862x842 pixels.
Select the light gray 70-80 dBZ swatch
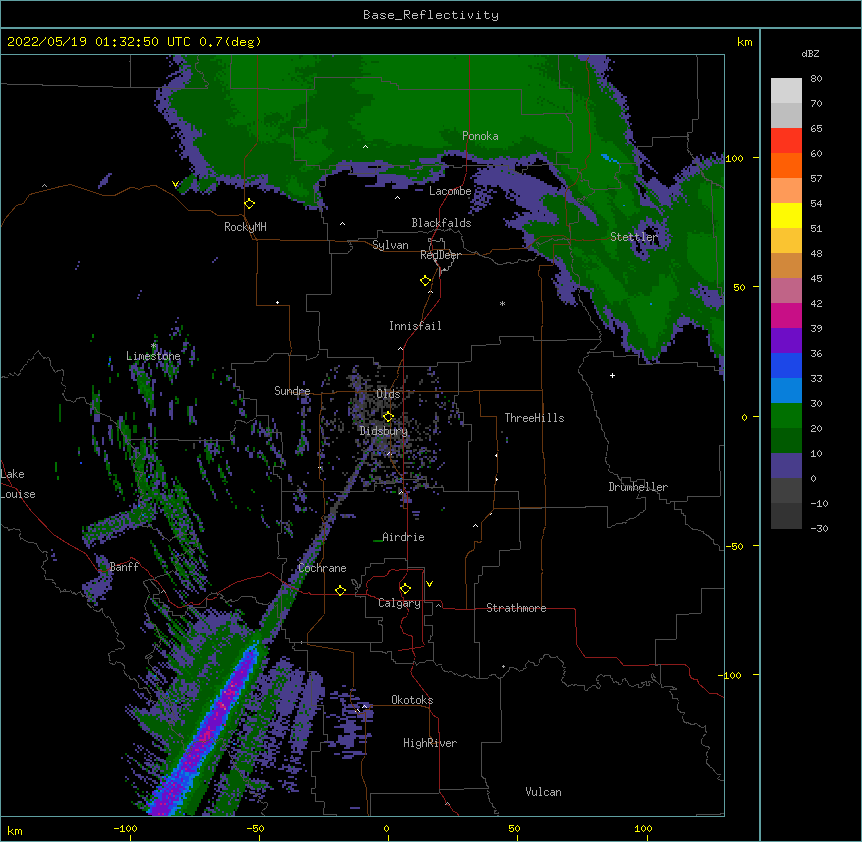(786, 91)
